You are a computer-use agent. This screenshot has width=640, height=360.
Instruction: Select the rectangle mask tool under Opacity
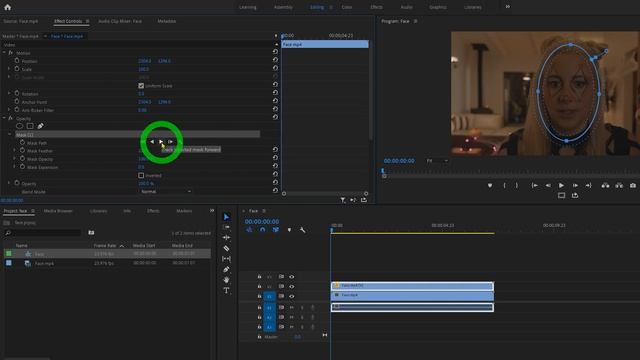click(x=30, y=126)
